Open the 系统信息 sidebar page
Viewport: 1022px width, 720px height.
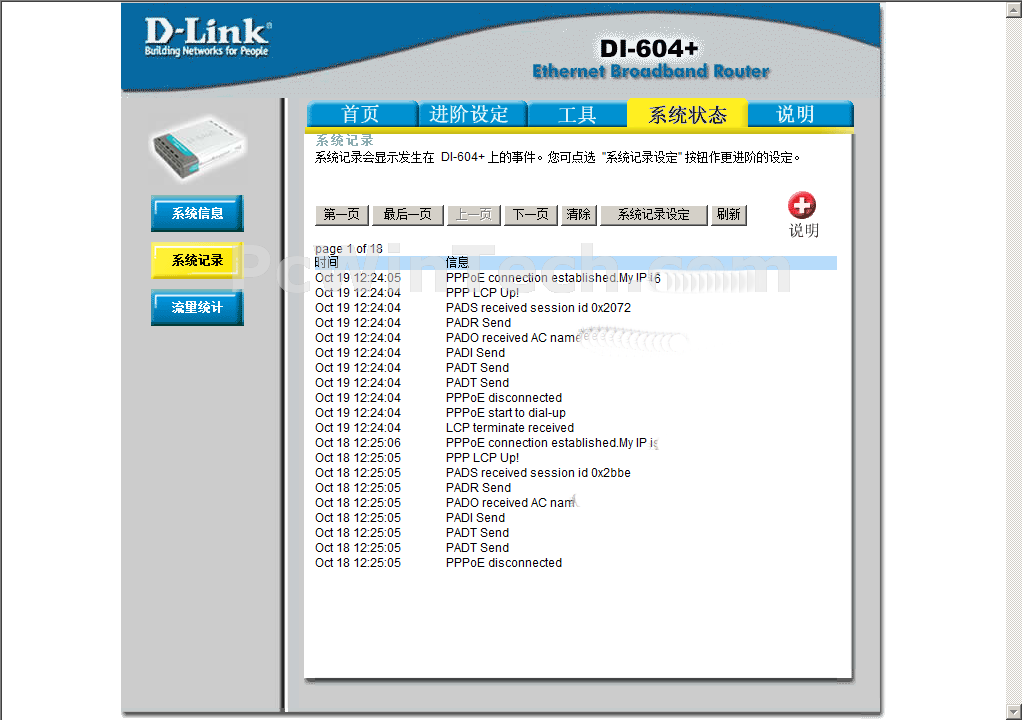tap(197, 213)
